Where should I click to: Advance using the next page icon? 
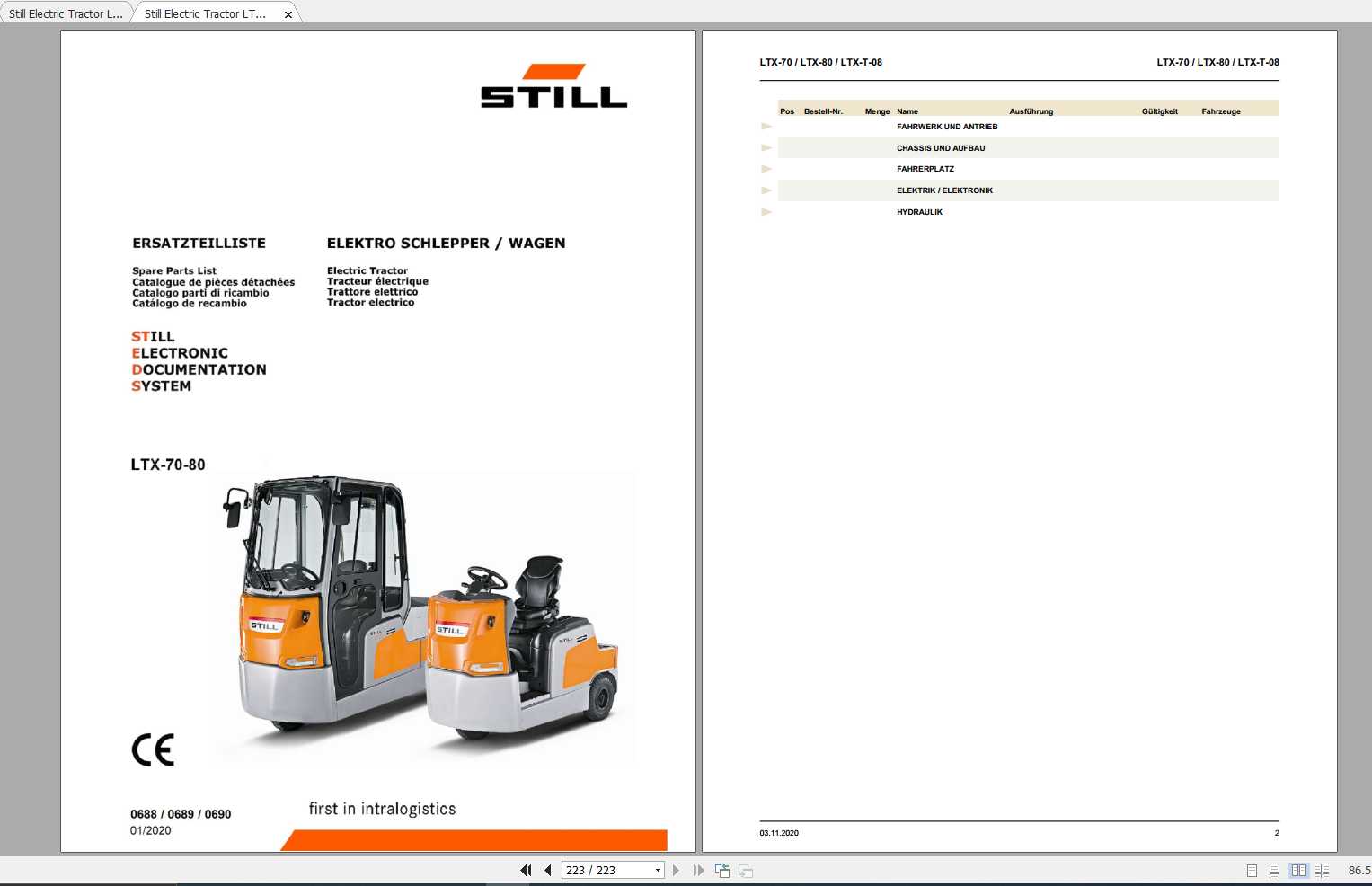[676, 870]
